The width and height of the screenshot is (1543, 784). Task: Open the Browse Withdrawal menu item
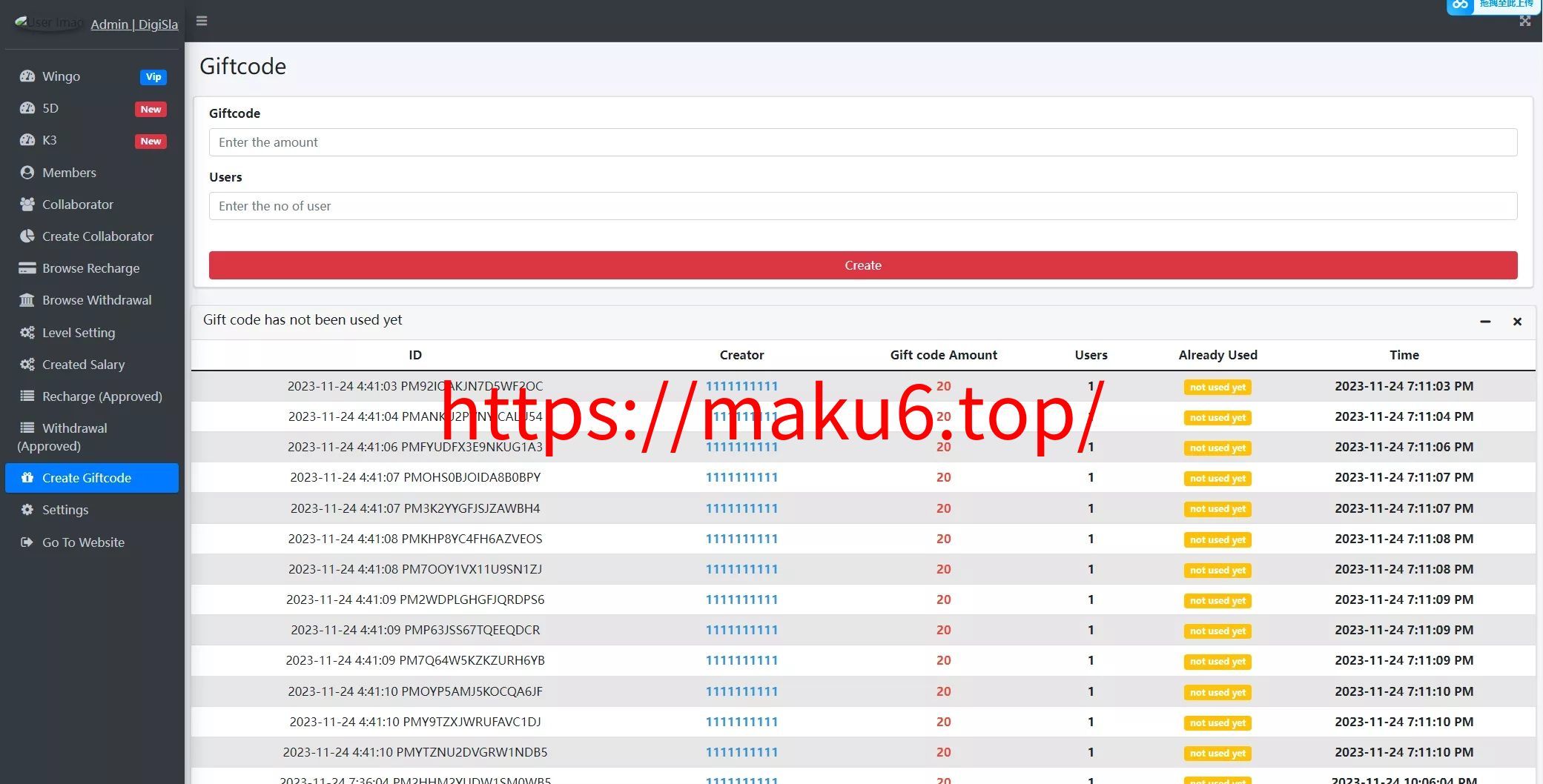92,300
